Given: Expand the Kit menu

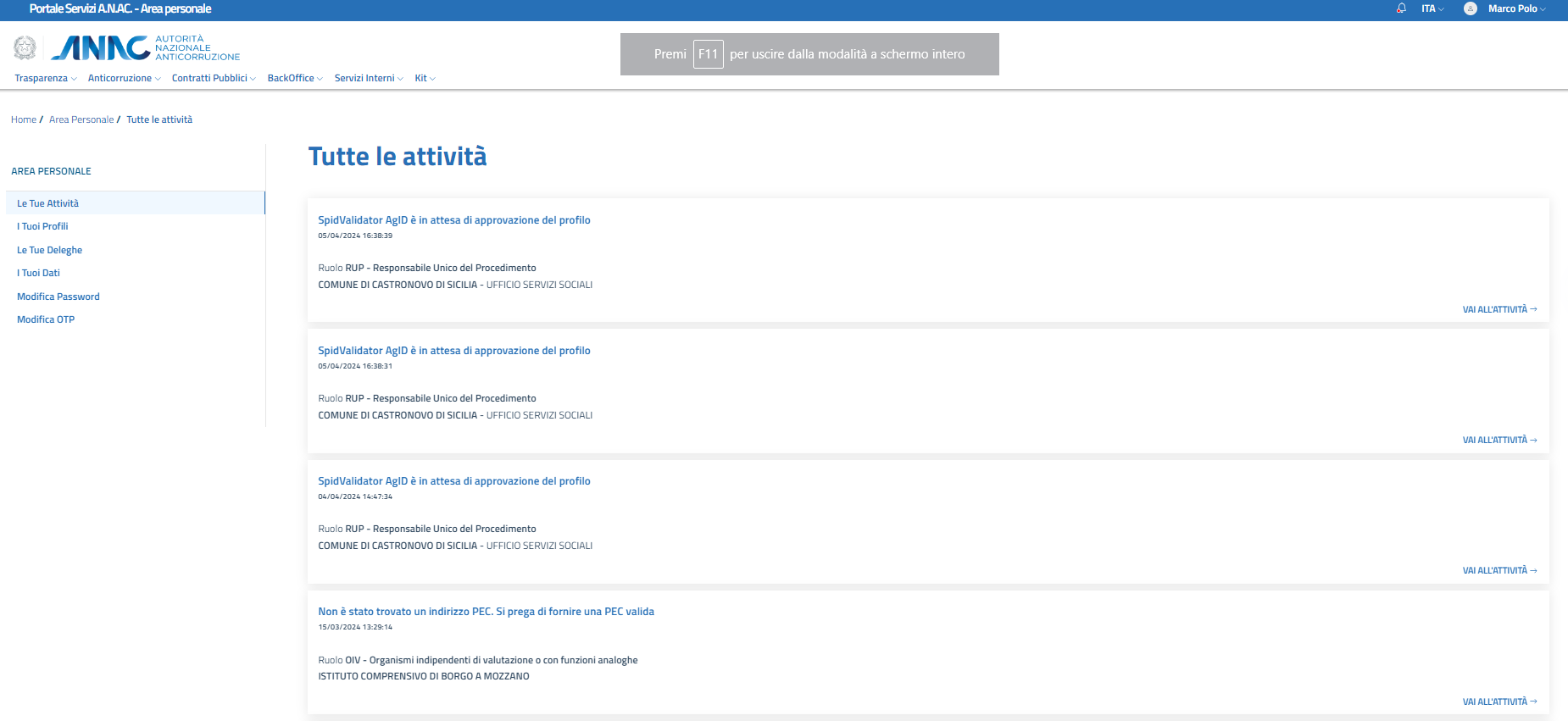Looking at the screenshot, I should click(425, 78).
